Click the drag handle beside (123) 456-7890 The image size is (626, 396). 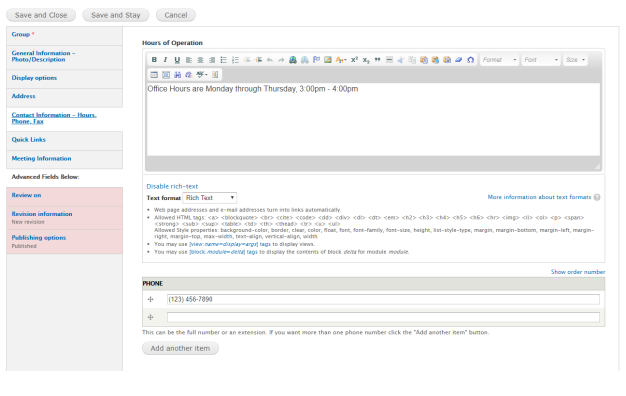[x=151, y=299]
